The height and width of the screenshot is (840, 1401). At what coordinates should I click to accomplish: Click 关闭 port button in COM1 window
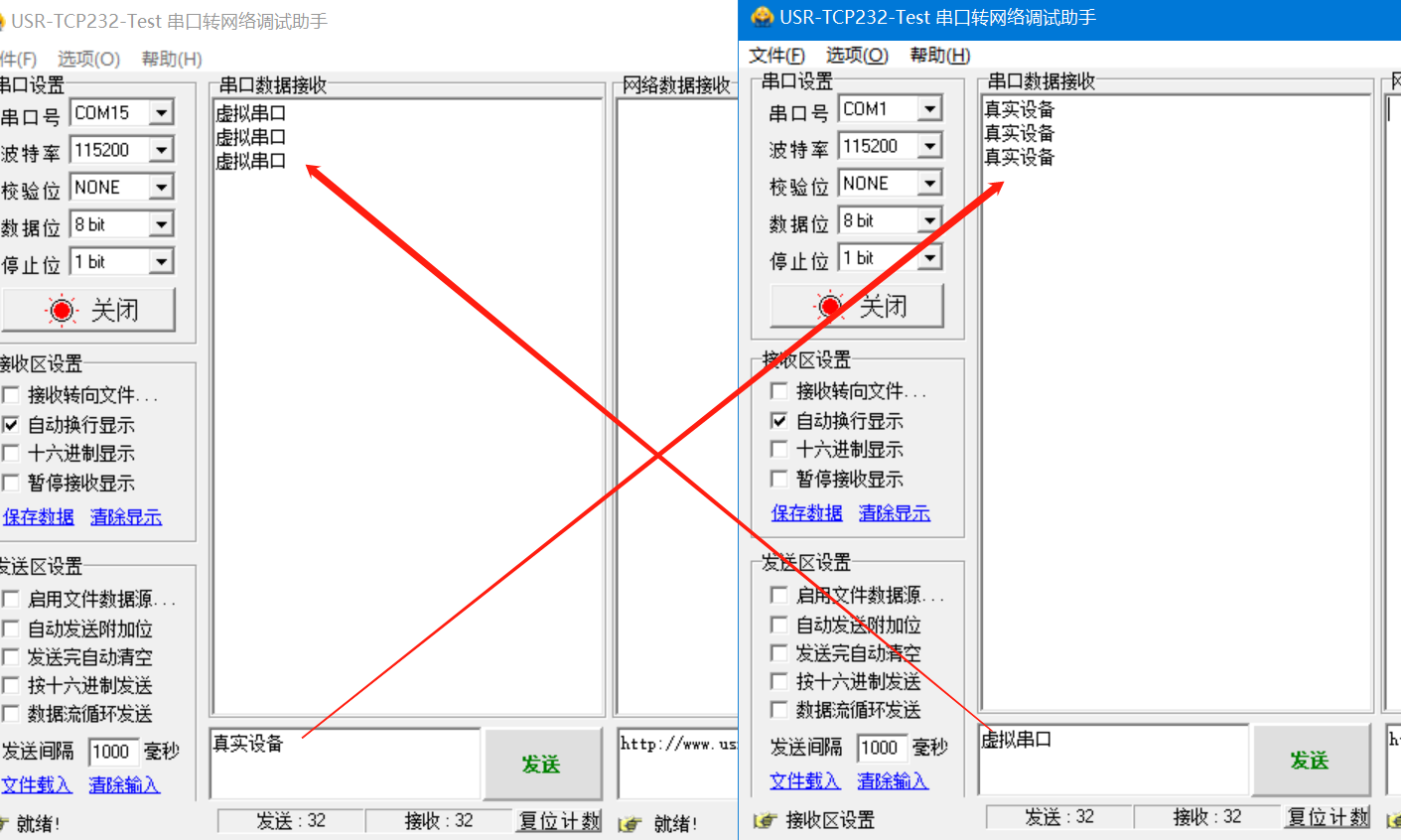tap(857, 306)
